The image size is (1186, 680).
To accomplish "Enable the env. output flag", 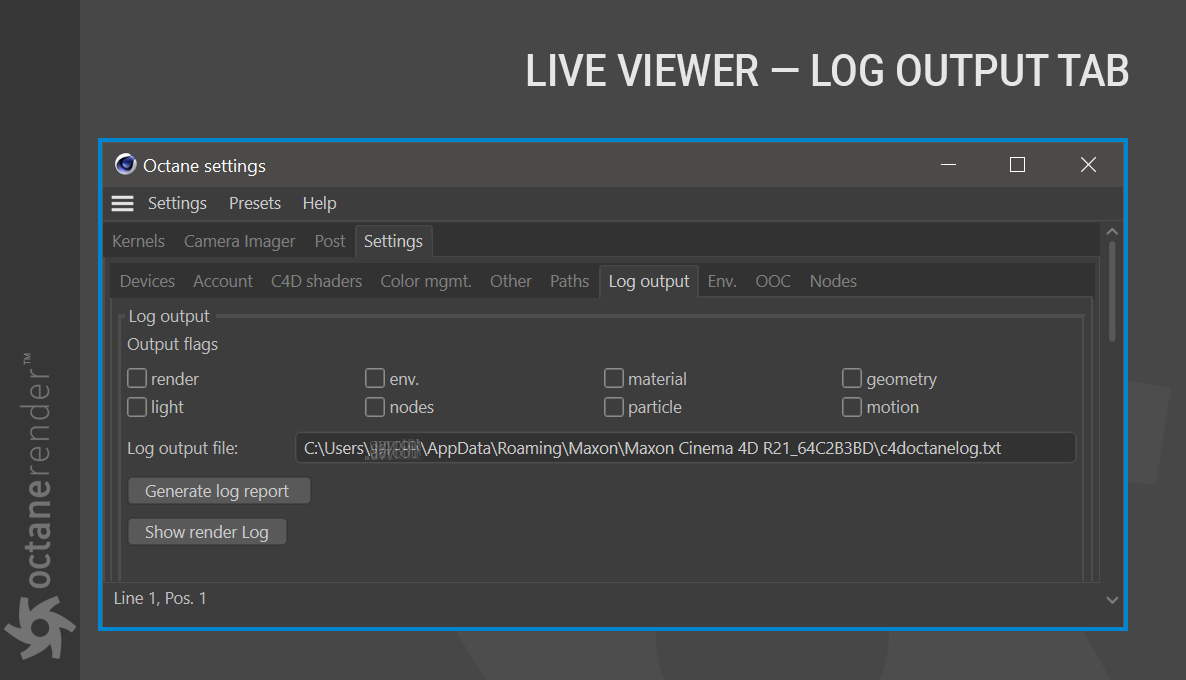I will click(375, 378).
